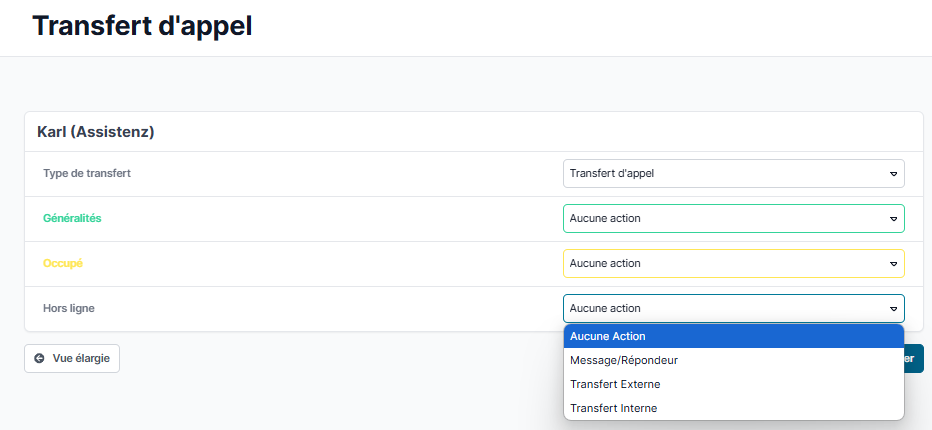This screenshot has height=430, width=932.
Task: Click the arrow of Type de transfert dropdown
Action: (x=893, y=174)
